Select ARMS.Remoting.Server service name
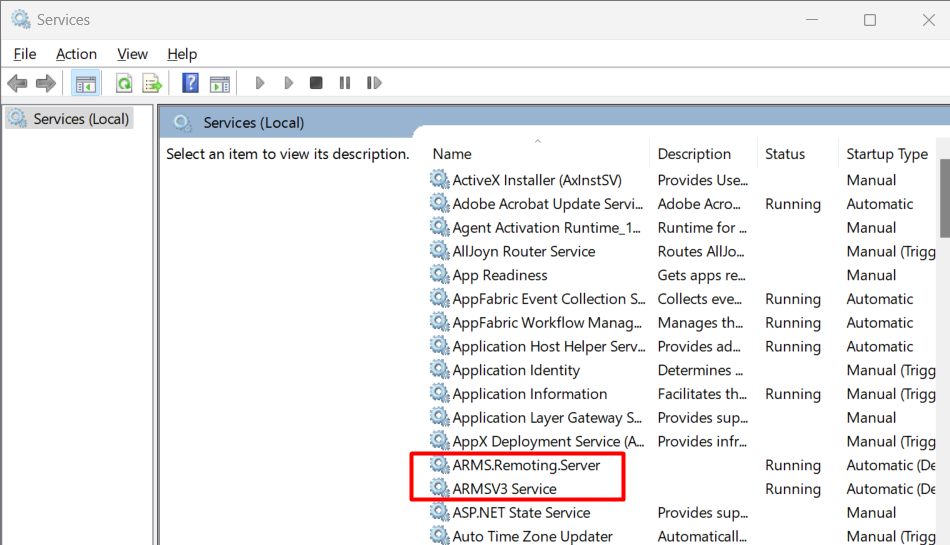This screenshot has height=545, width=950. point(526,465)
